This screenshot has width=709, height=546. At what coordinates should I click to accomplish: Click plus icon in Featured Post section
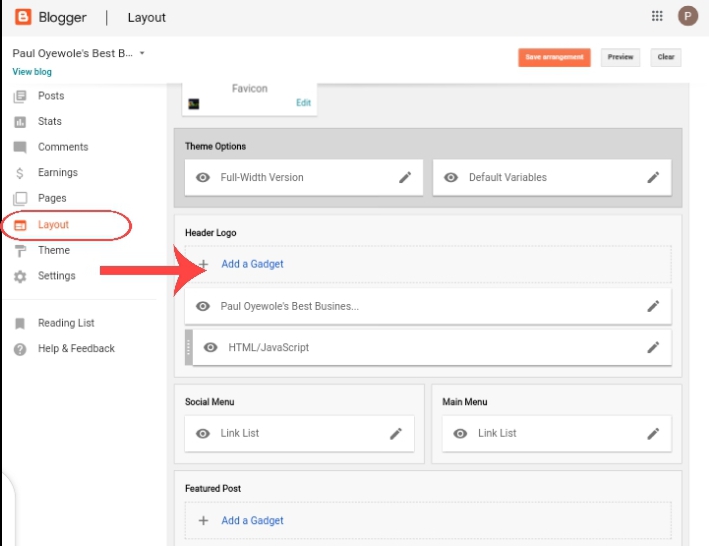coord(203,521)
